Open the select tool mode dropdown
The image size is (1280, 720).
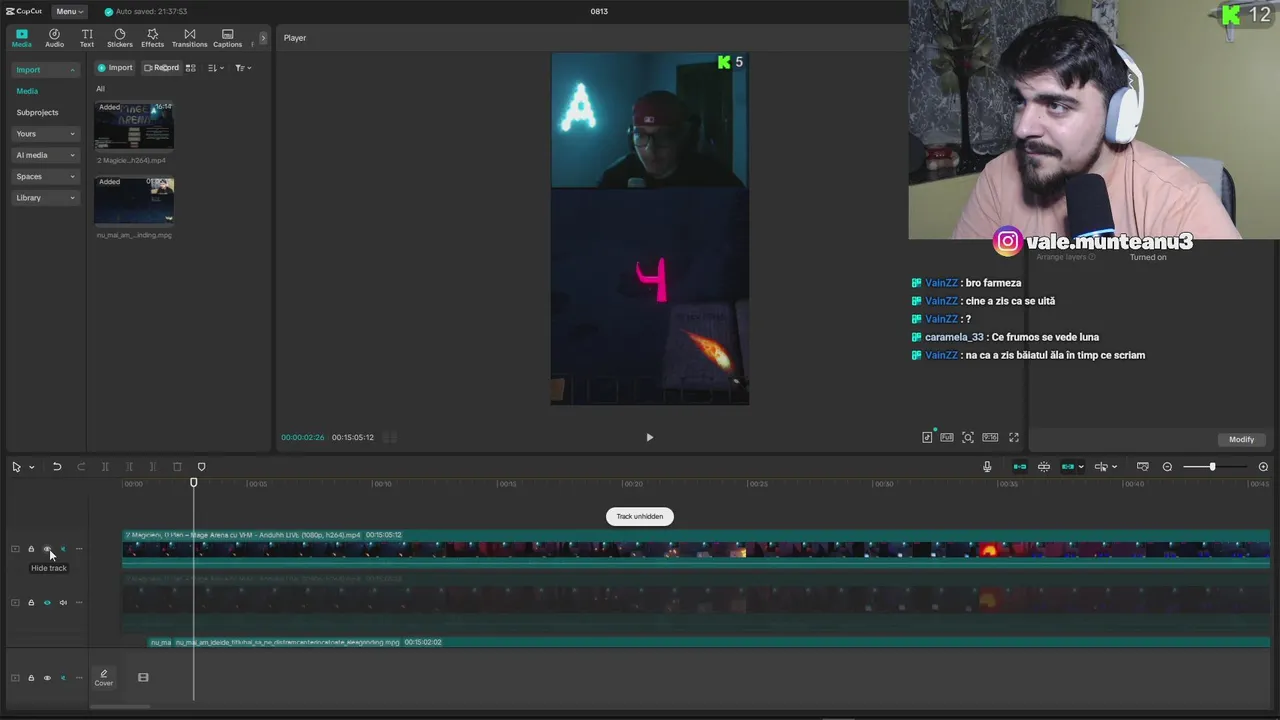32,467
